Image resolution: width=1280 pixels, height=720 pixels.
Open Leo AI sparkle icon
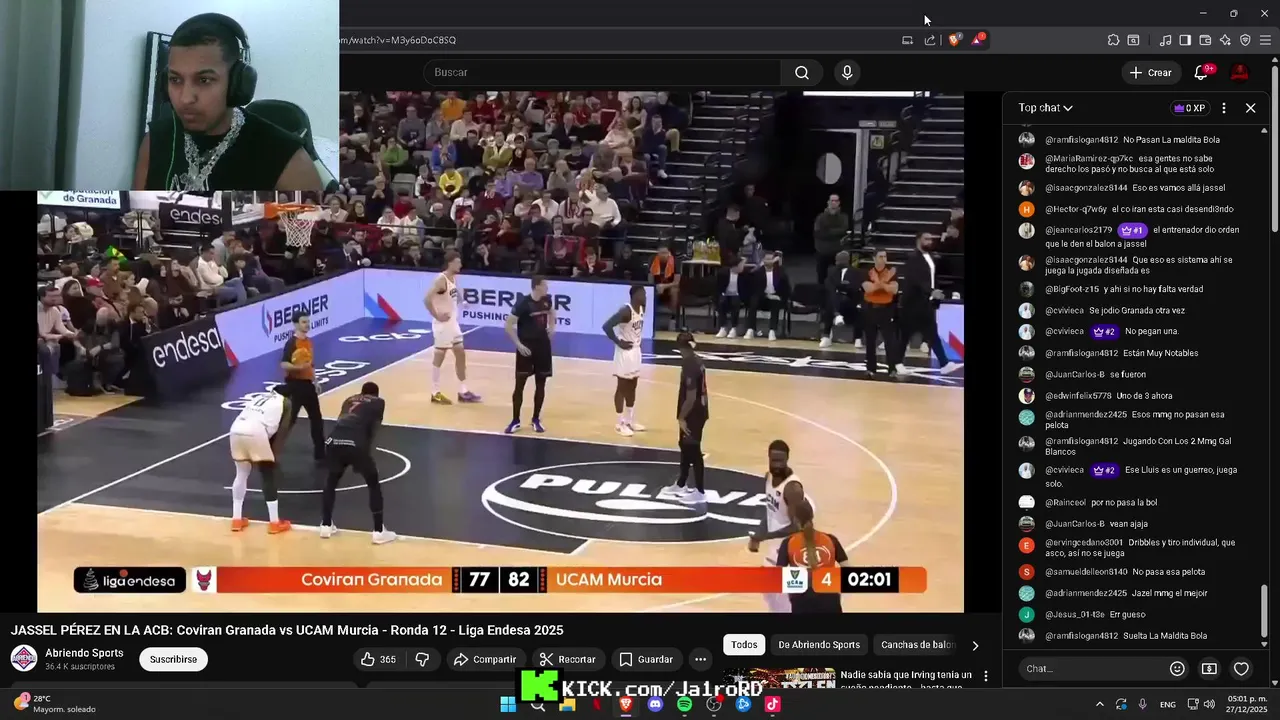tap(1225, 40)
